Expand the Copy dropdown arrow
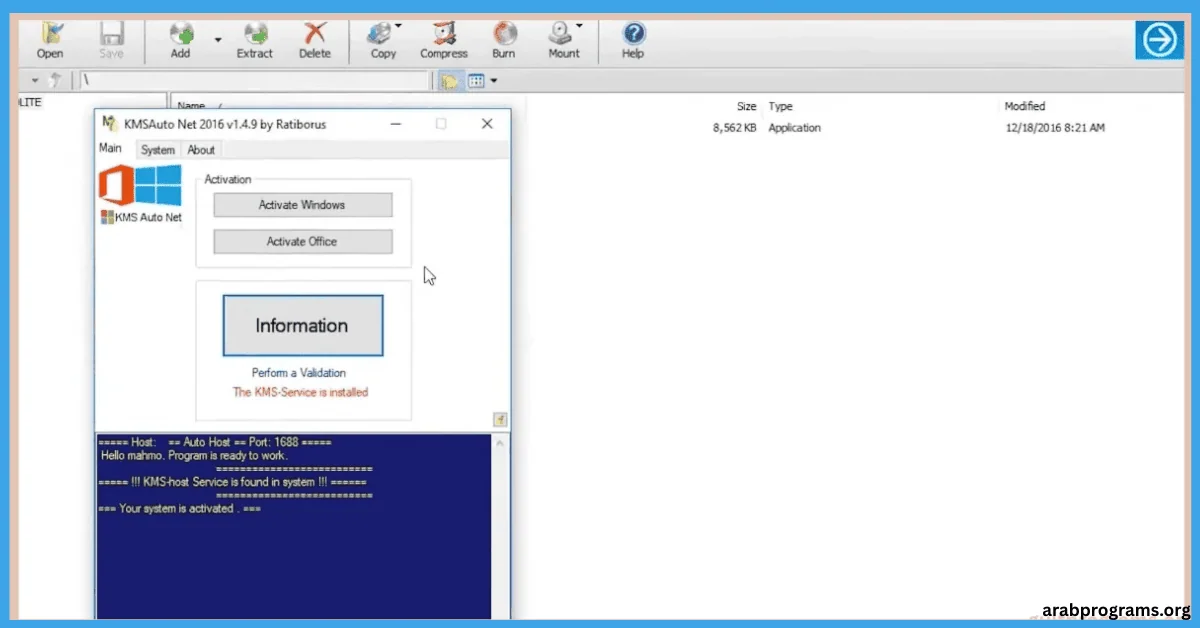Image resolution: width=1200 pixels, height=628 pixels. point(398,27)
